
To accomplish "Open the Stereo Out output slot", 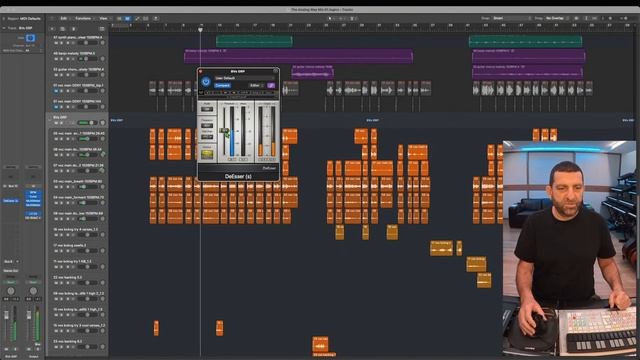I will click(x=11, y=271).
